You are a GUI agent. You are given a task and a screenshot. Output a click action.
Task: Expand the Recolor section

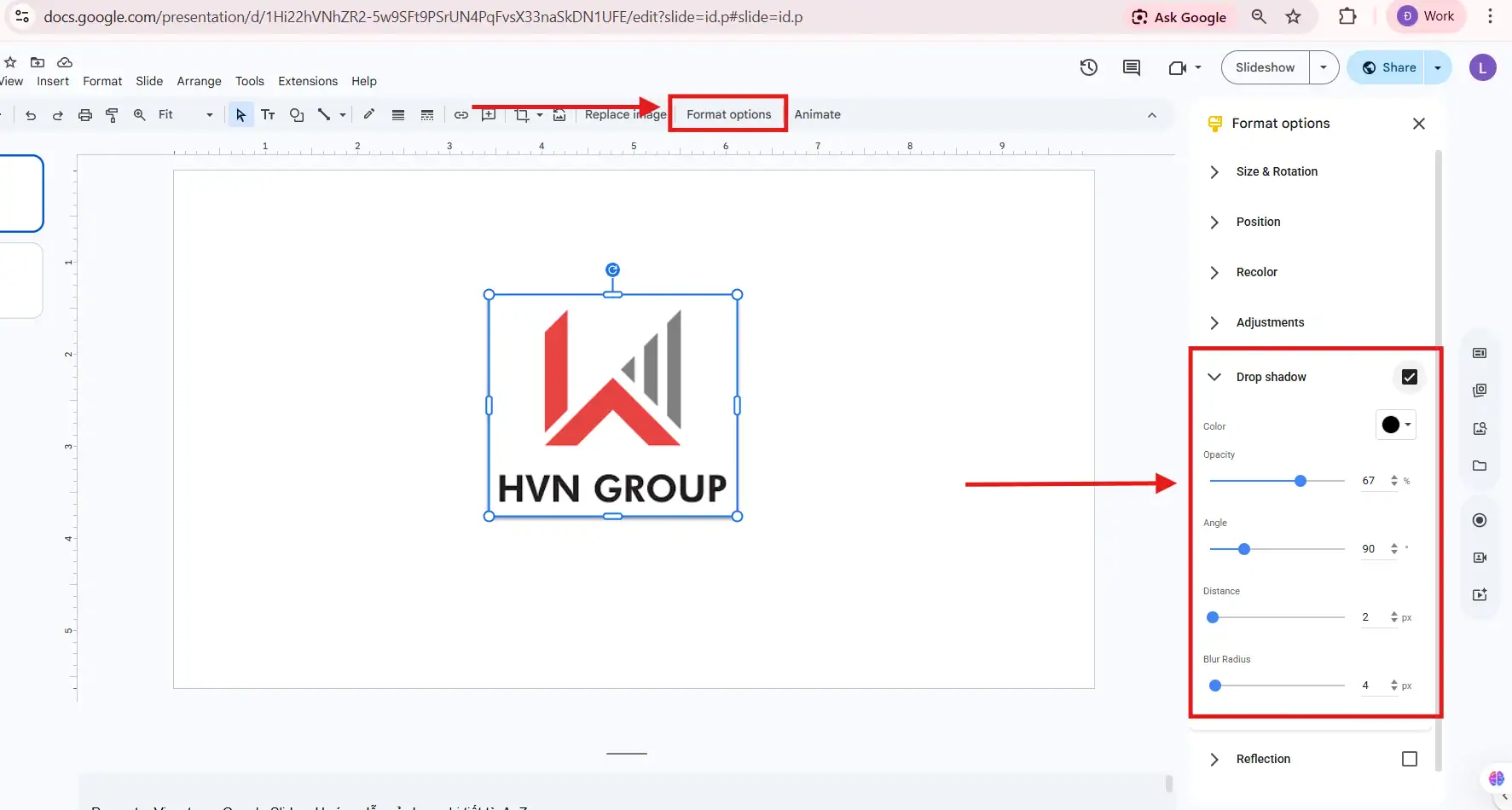pyautogui.click(x=1256, y=272)
